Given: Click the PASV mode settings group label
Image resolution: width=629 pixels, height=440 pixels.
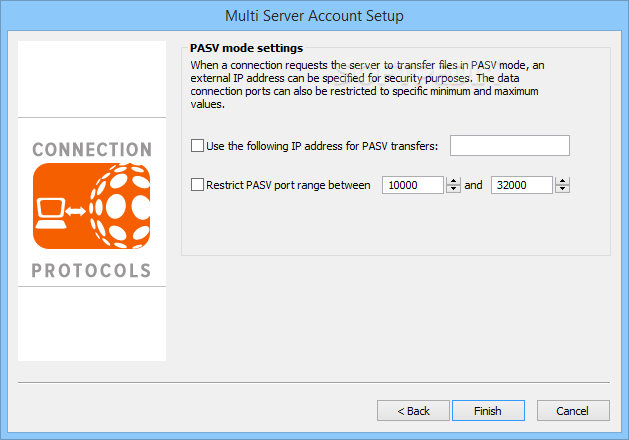Looking at the screenshot, I should point(246,48).
